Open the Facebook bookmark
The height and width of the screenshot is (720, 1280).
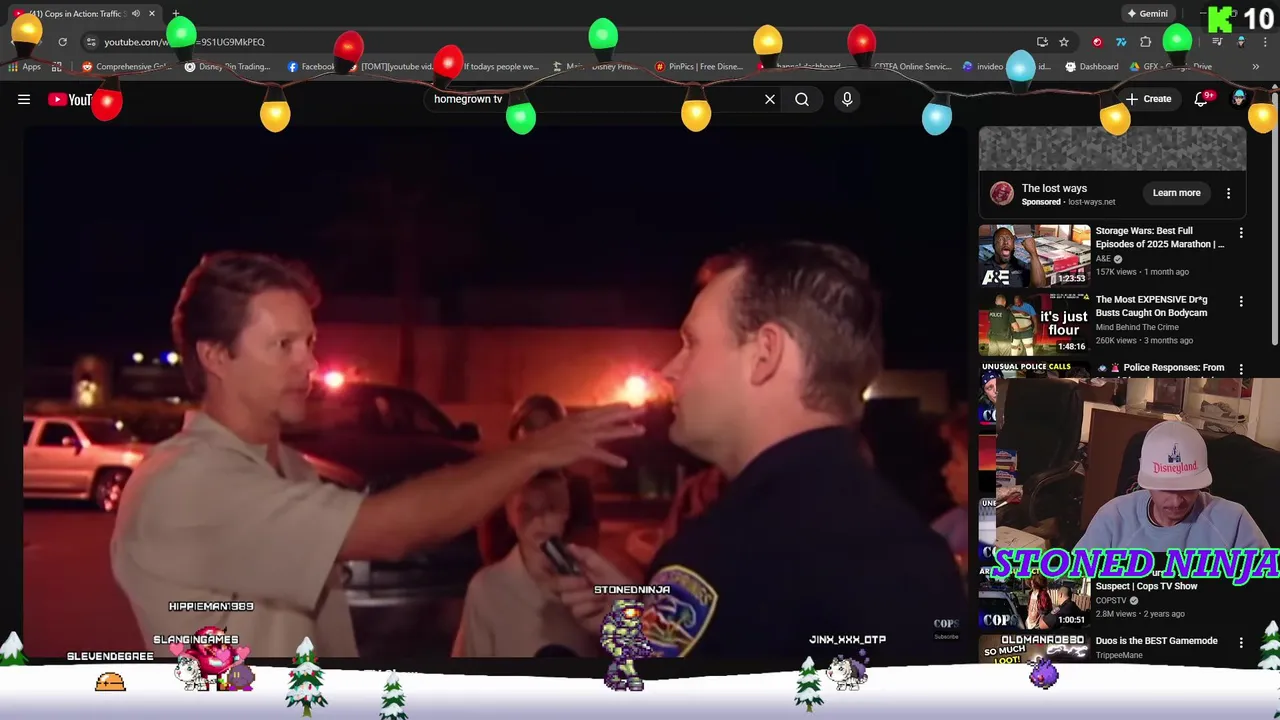[x=311, y=67]
